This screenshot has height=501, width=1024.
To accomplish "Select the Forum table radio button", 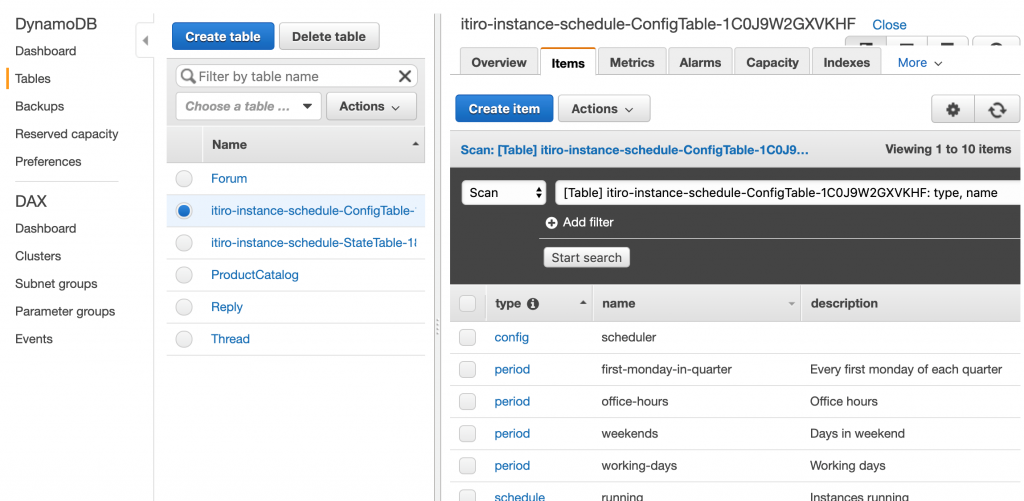I will (x=183, y=179).
